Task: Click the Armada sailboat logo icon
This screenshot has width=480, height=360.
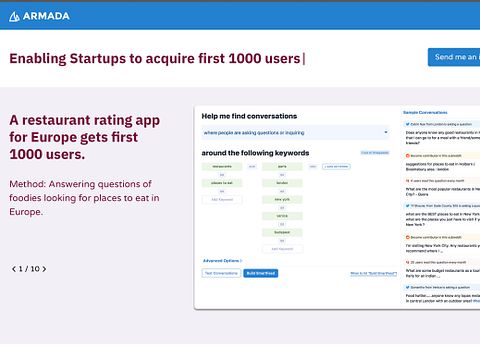Action: (14, 16)
